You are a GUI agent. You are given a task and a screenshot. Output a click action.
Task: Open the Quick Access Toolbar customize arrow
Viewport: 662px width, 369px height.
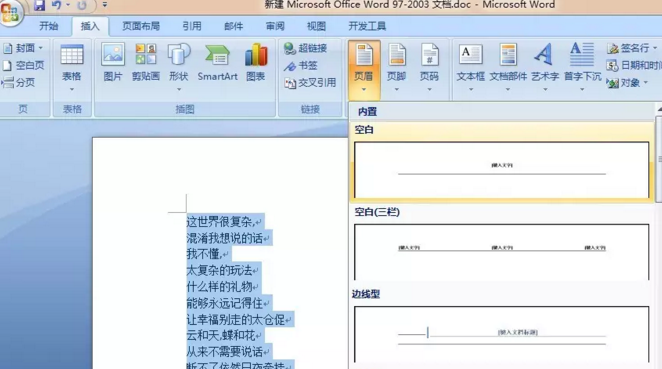click(105, 5)
